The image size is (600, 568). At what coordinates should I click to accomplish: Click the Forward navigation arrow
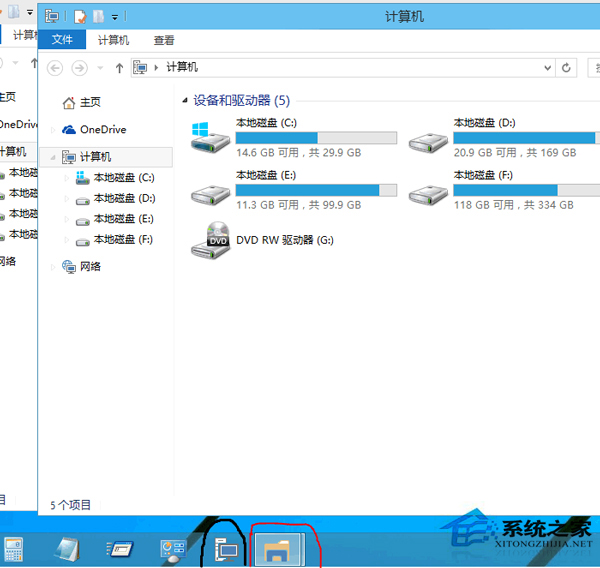[x=80, y=69]
